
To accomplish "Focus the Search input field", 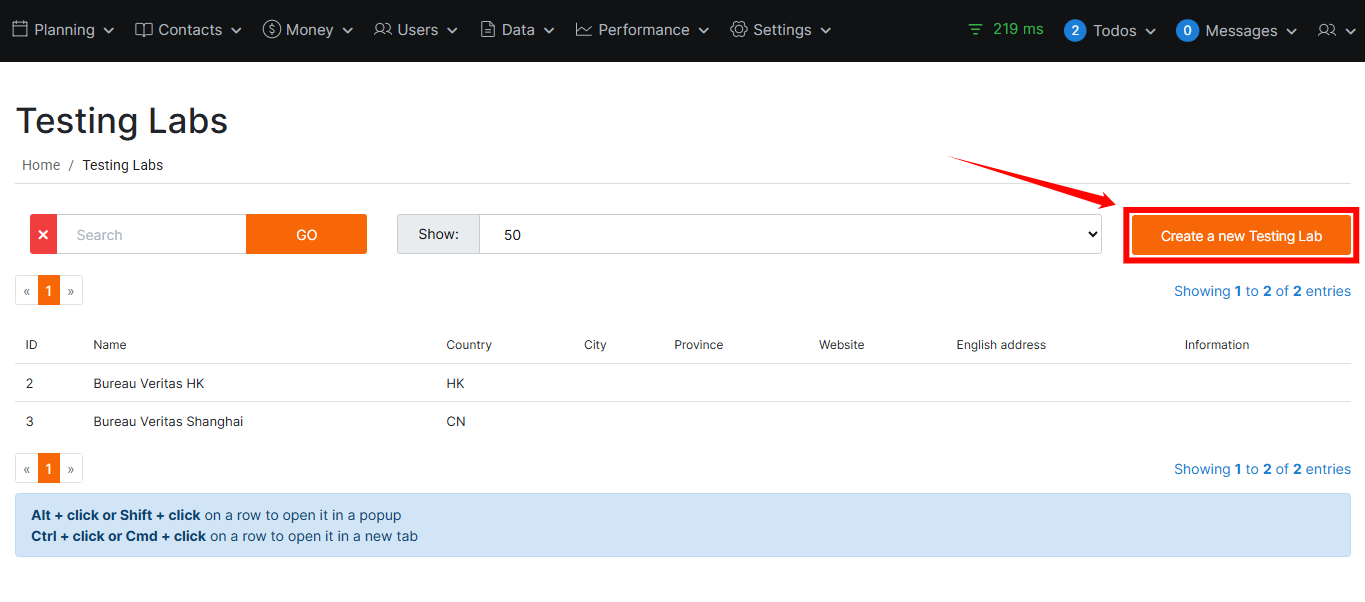I will (151, 234).
